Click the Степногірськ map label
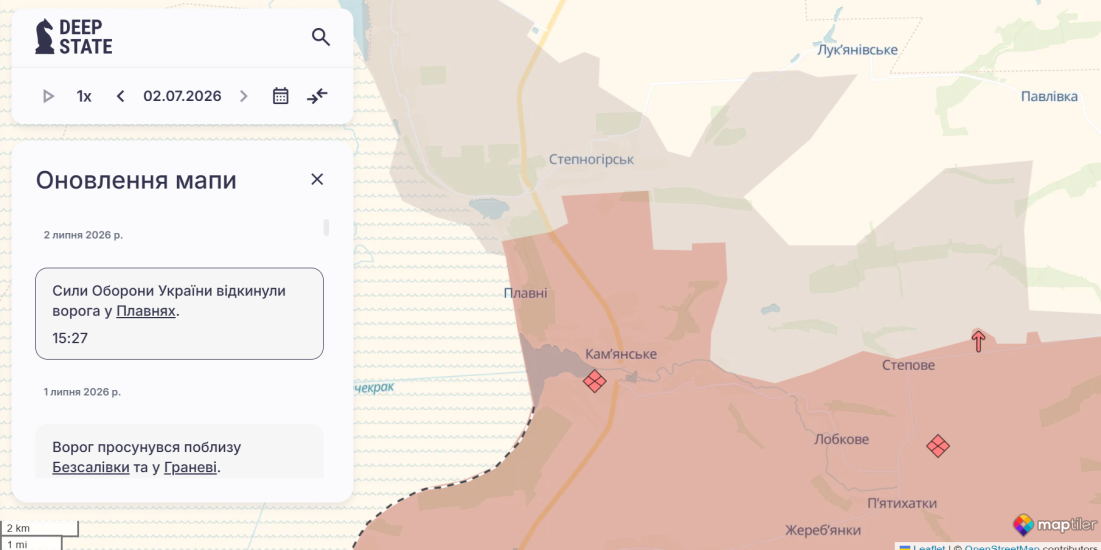The width and height of the screenshot is (1101, 550). coord(591,159)
